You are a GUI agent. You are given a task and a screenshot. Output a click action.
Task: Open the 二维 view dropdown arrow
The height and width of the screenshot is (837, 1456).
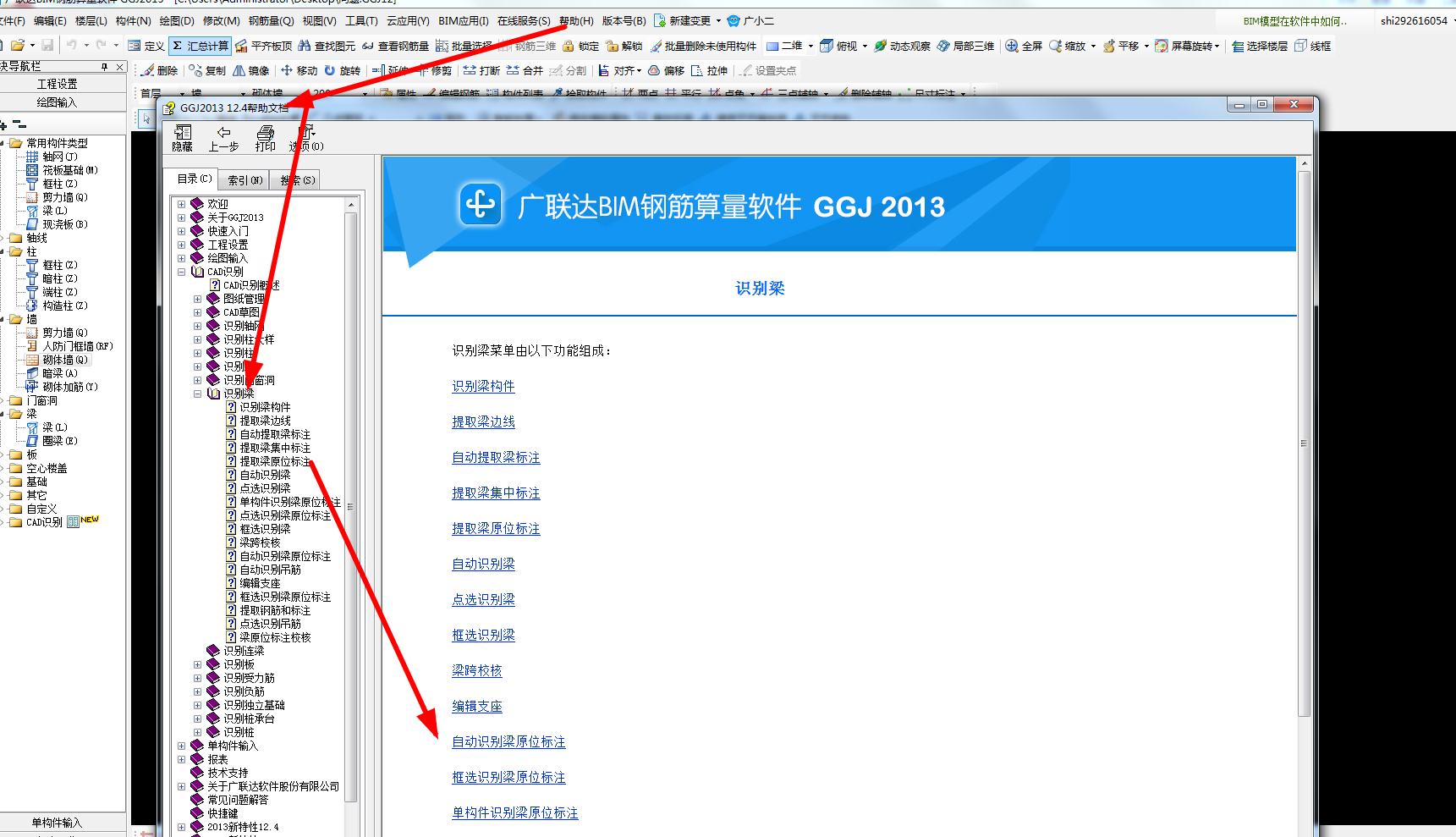[810, 46]
